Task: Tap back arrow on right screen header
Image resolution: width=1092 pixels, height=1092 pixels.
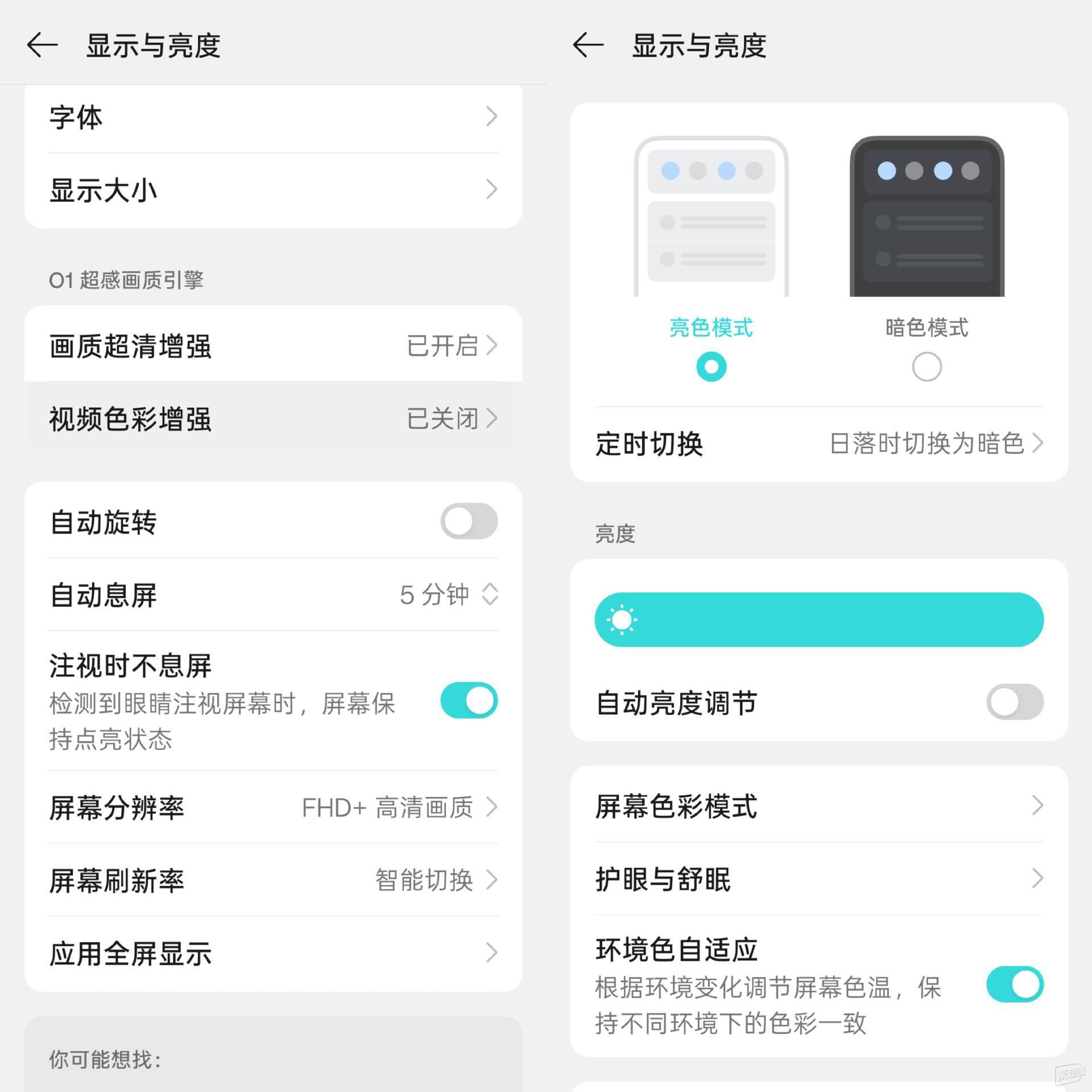Action: (x=588, y=45)
